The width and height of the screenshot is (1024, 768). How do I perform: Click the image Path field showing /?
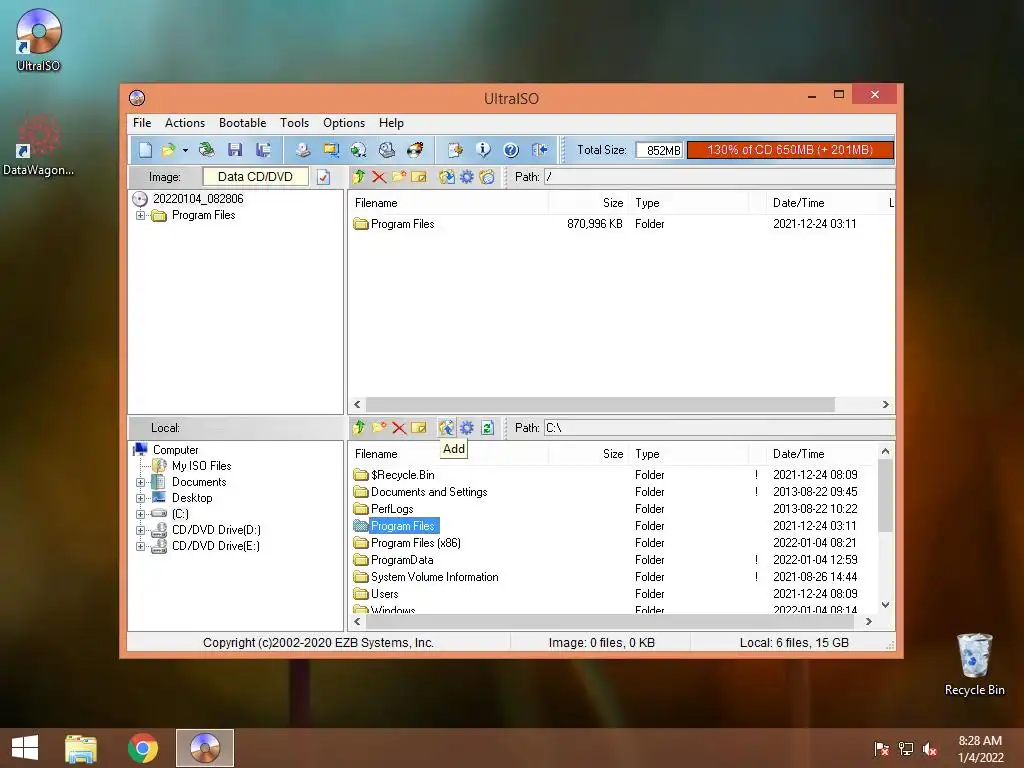719,177
